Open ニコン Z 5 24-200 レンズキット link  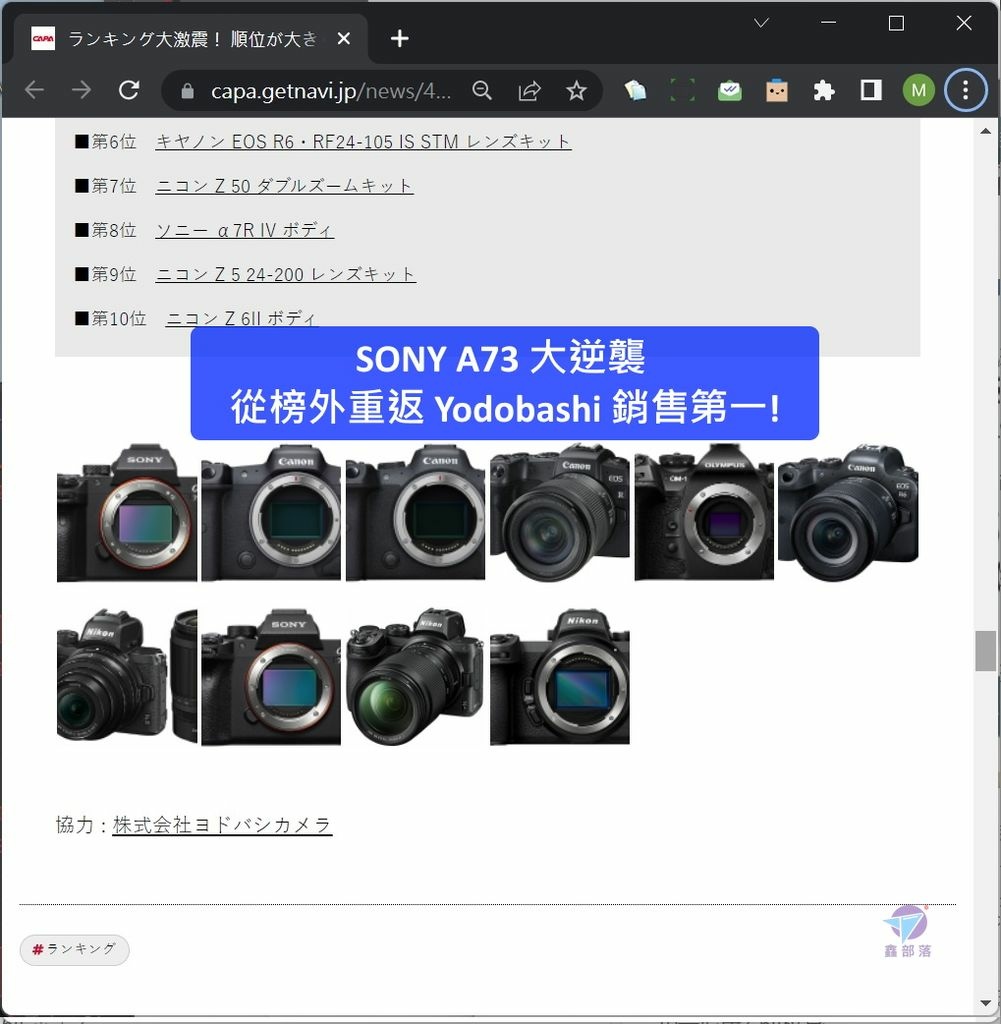286,274
